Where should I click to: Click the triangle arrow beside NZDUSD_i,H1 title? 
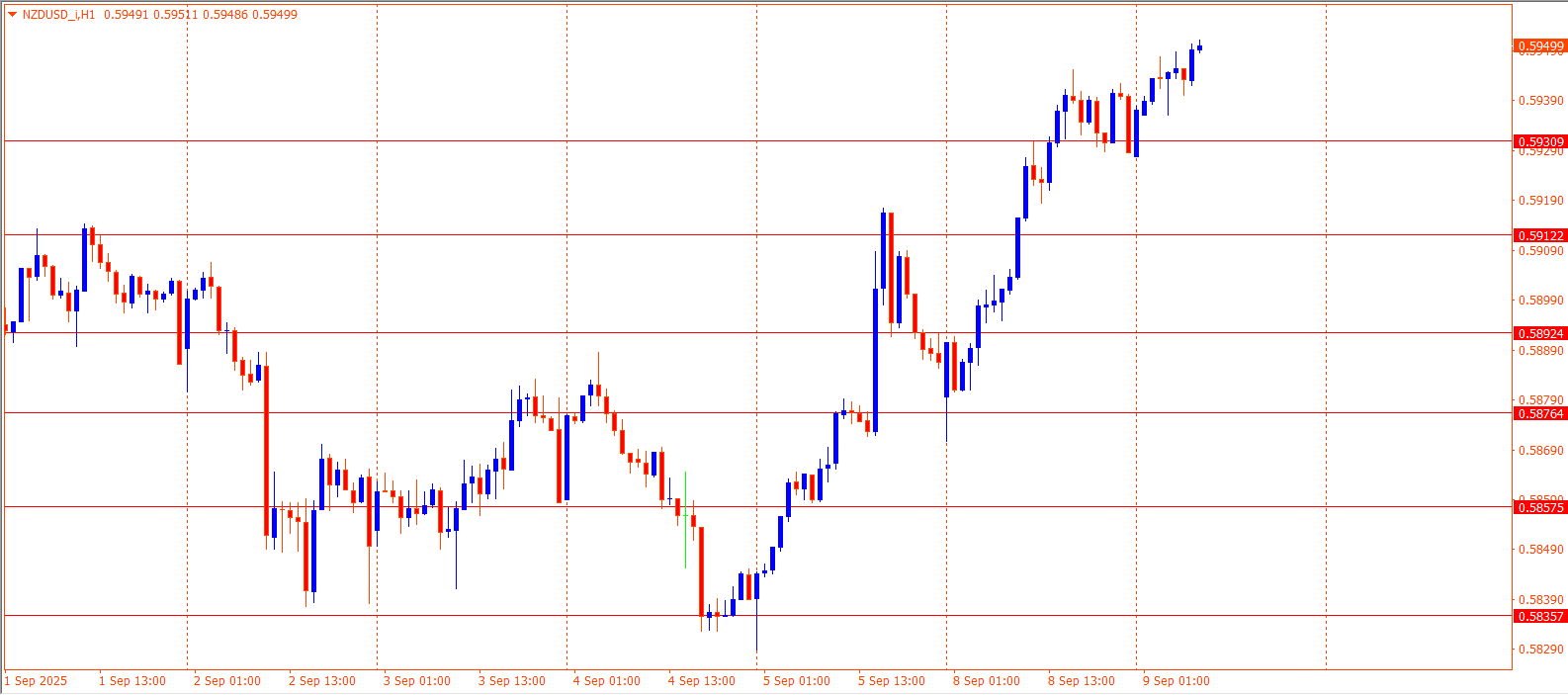tap(13, 15)
